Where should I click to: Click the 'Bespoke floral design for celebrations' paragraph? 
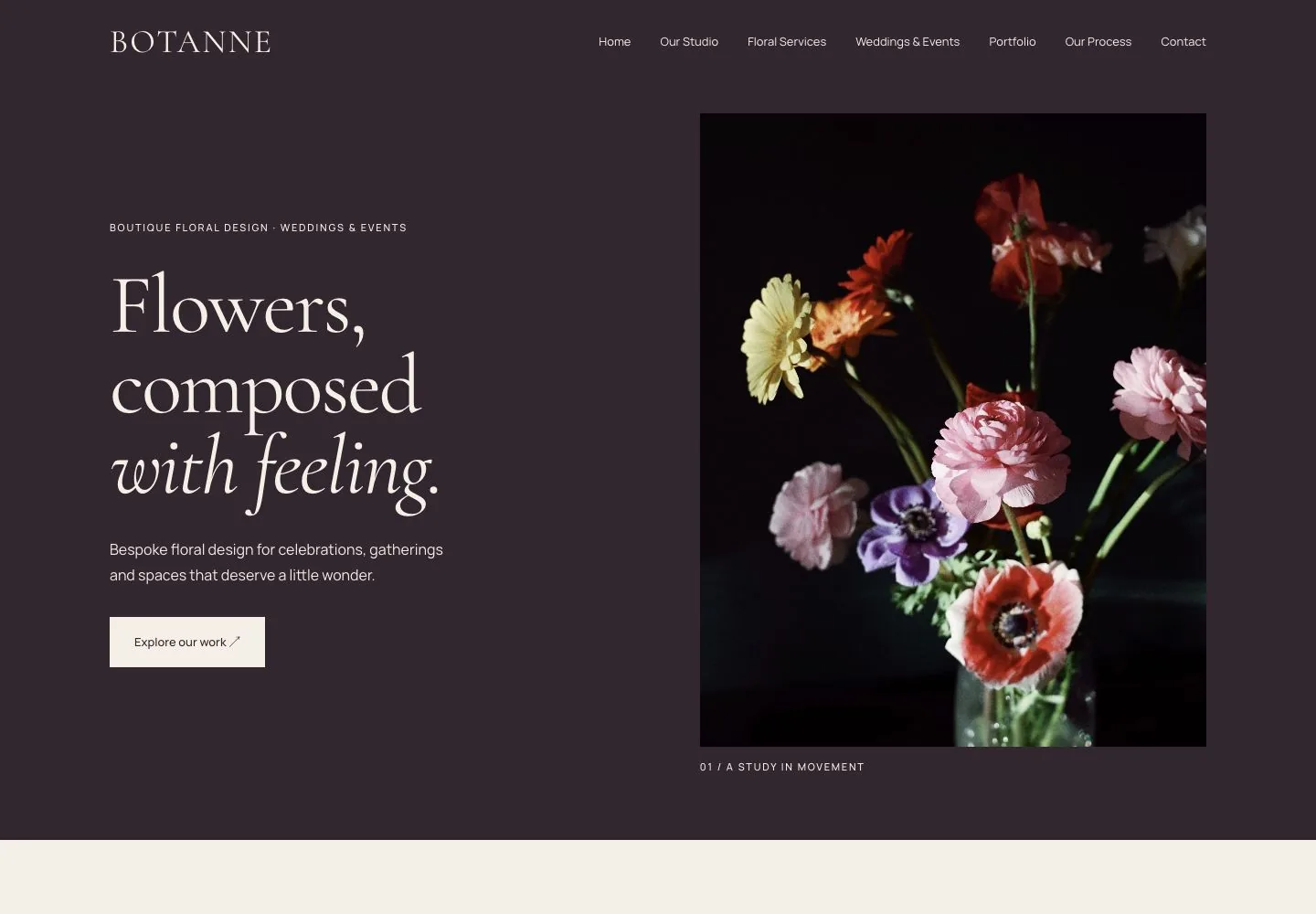click(x=276, y=562)
